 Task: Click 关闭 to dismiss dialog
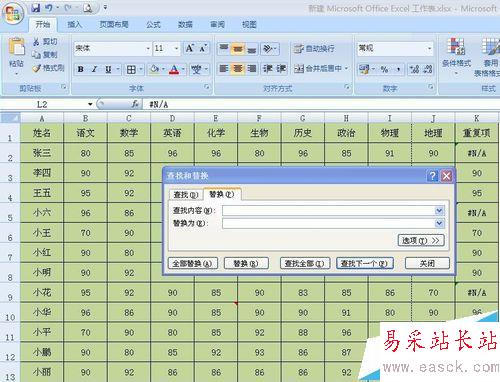[x=427, y=263]
